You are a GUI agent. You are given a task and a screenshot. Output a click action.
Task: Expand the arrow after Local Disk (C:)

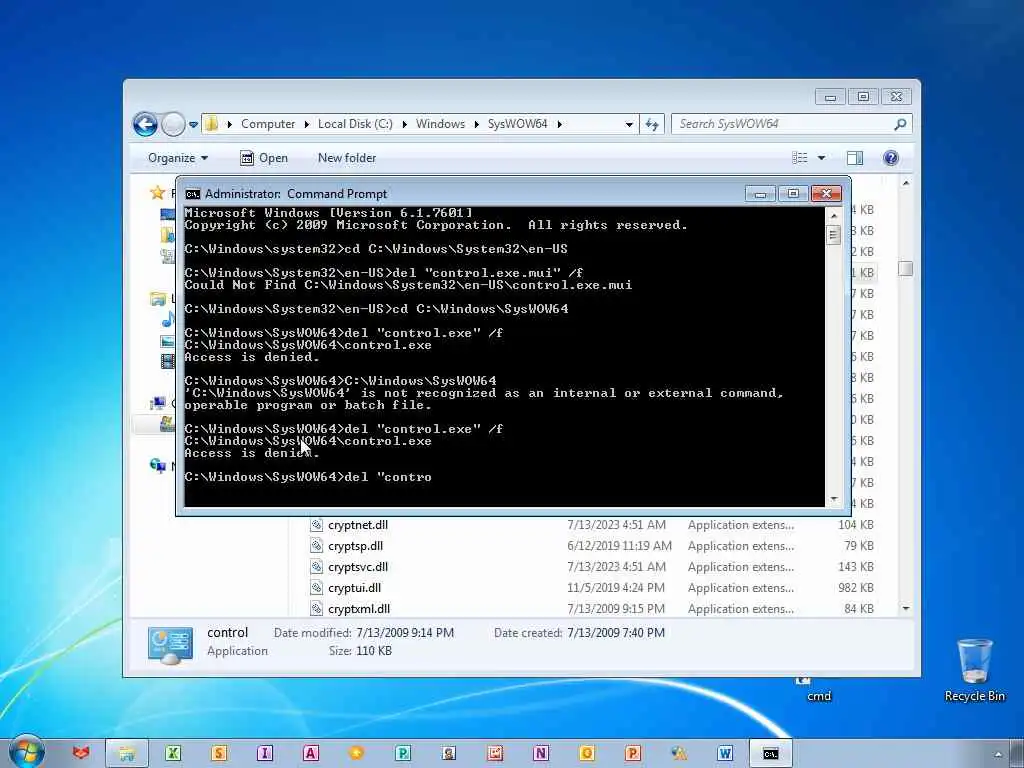coord(404,124)
